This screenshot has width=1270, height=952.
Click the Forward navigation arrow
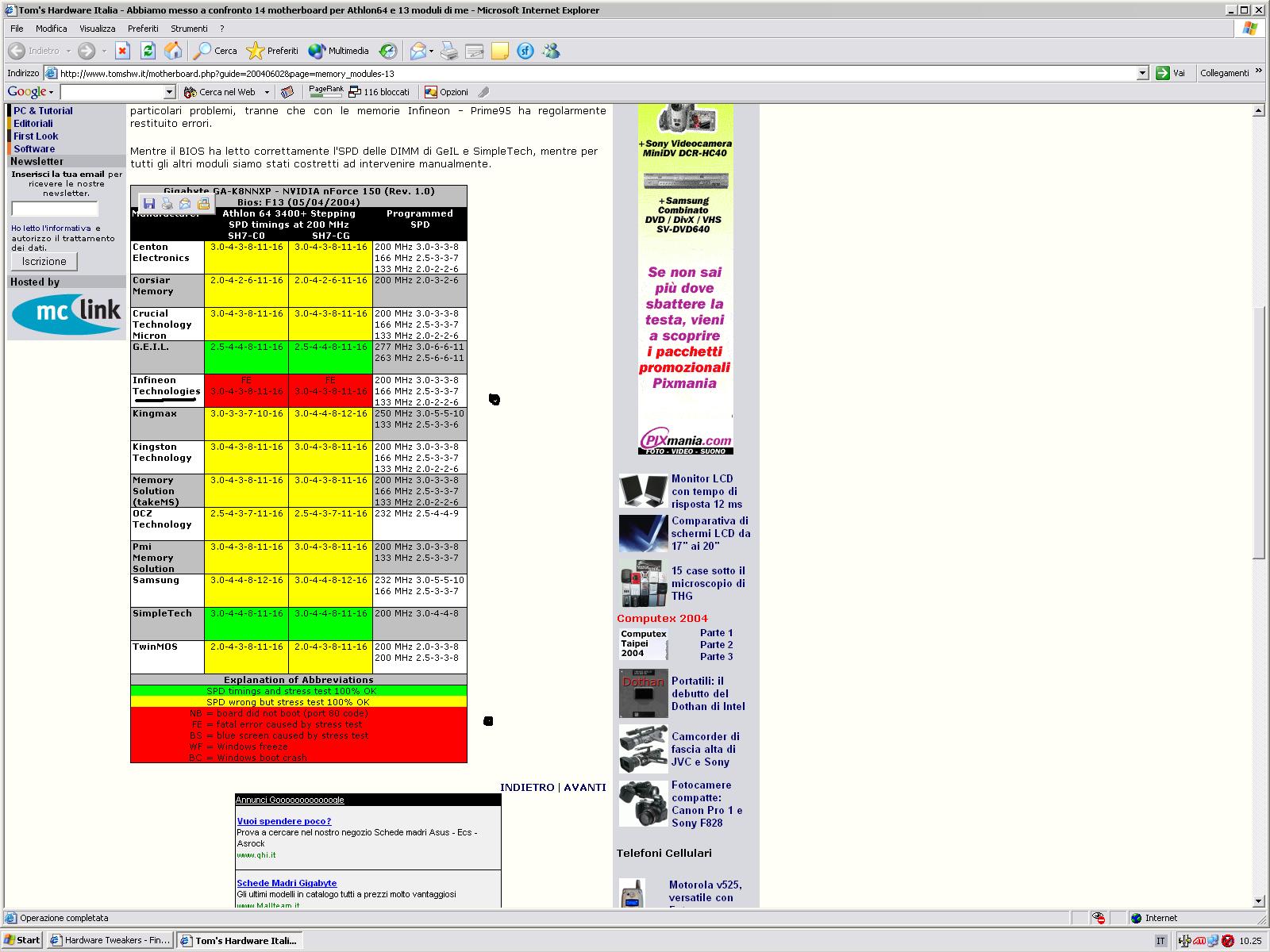[x=86, y=51]
